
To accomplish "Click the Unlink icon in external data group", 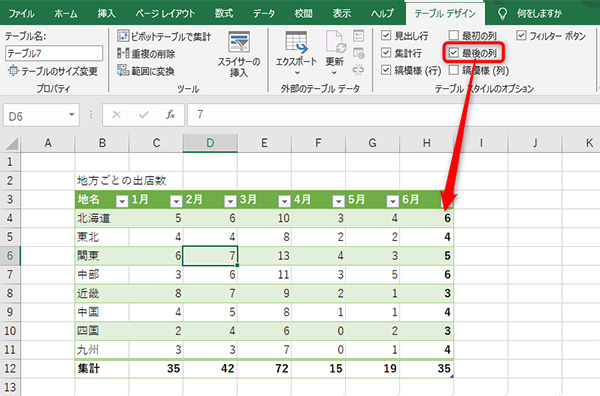I will (359, 70).
